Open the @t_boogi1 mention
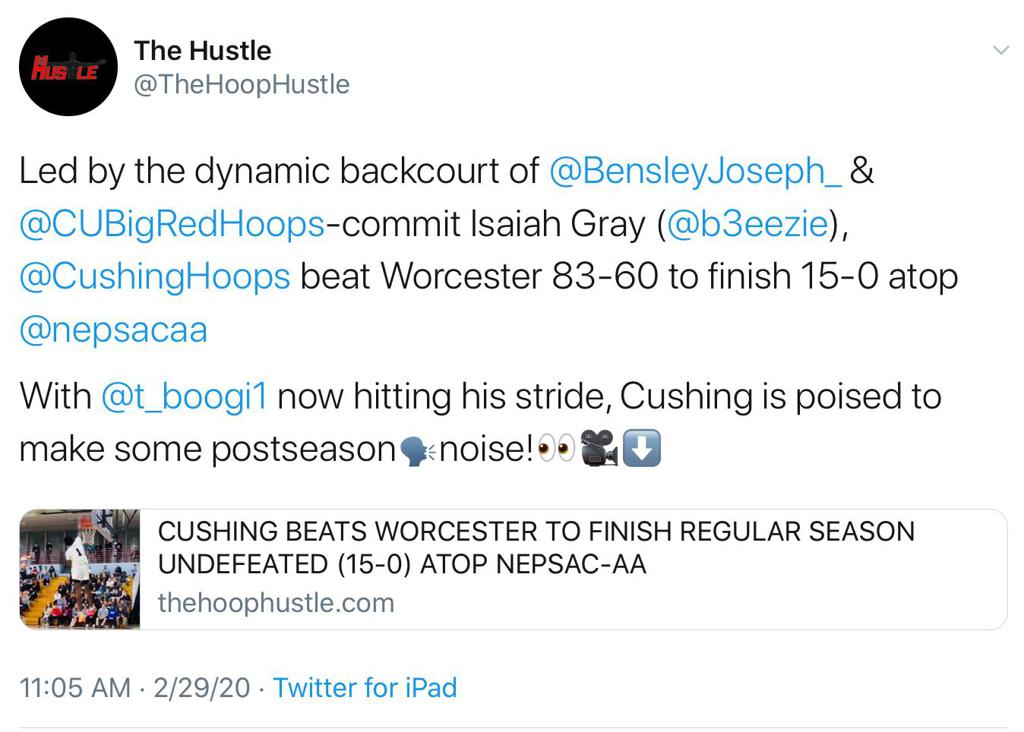Screen dimensions: 1024x732 [x=184, y=397]
